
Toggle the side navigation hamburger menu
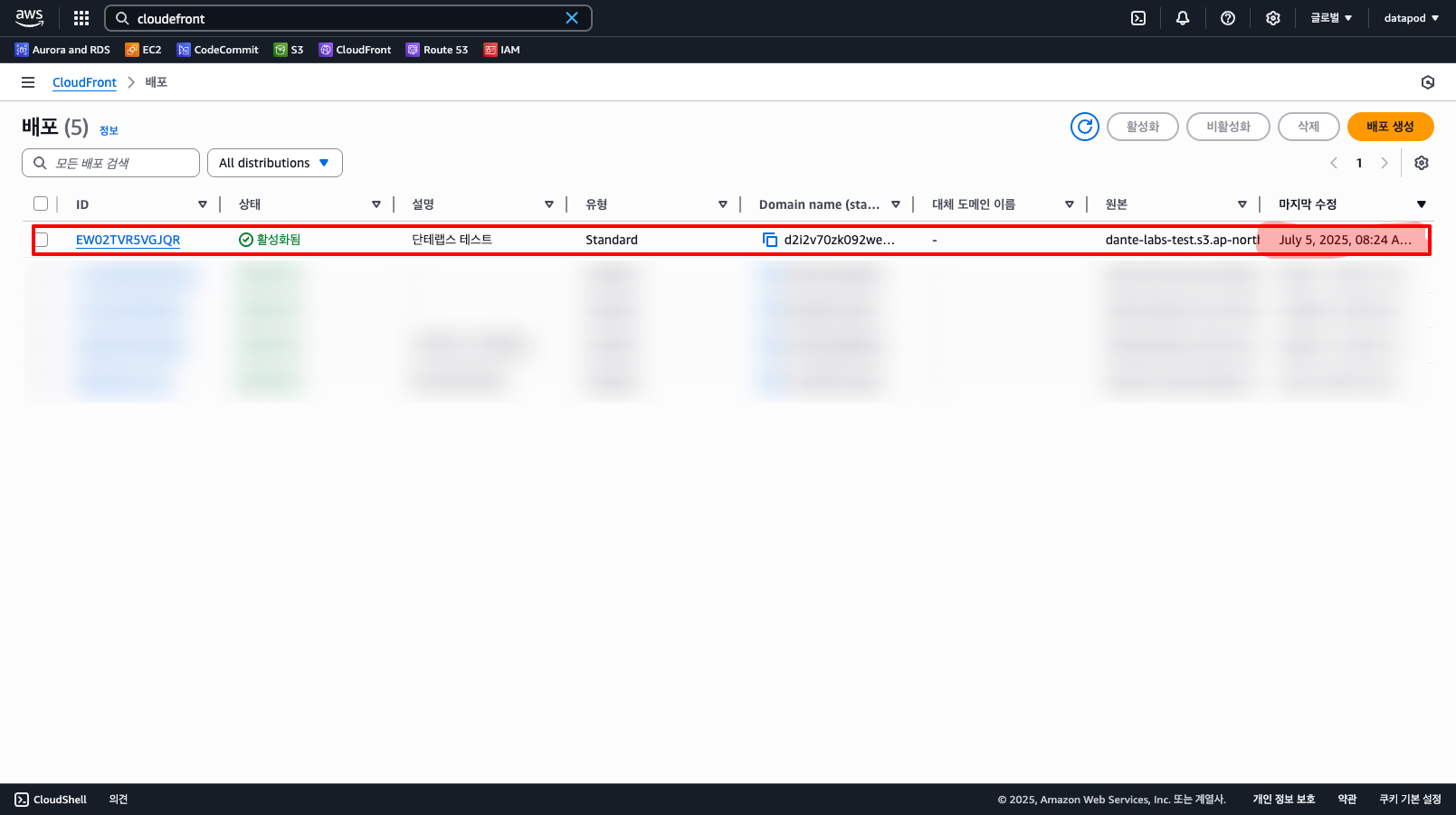(x=28, y=82)
